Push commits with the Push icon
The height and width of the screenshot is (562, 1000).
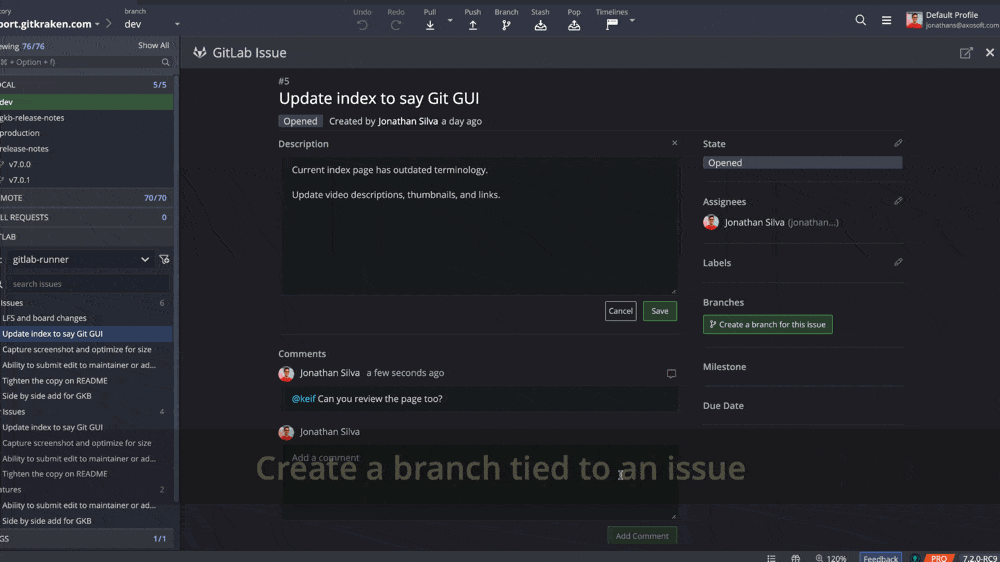(473, 25)
